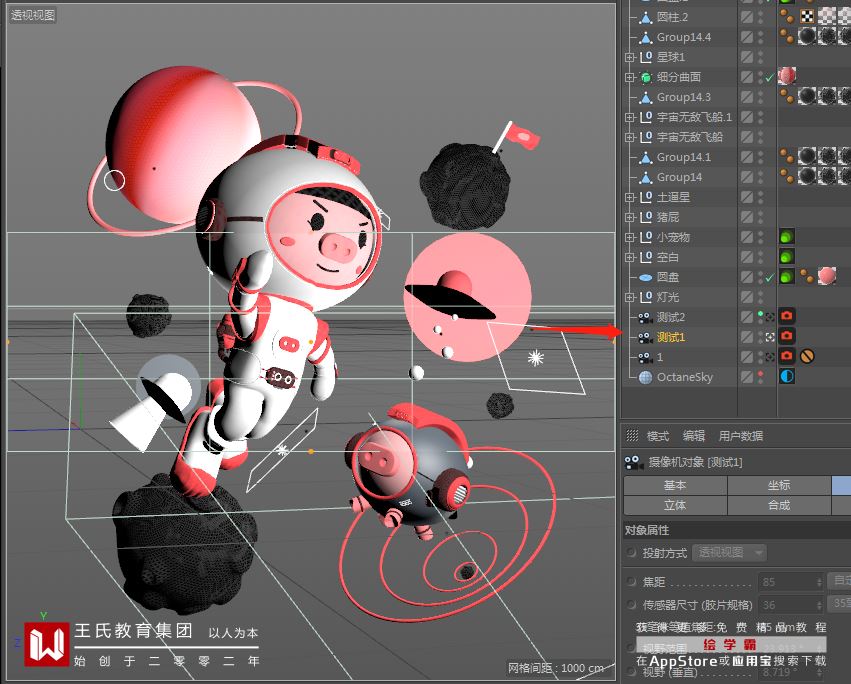Screen dimensions: 851x684
Task: Toggle the enable checkmark on 细分曲面
Action: point(770,78)
